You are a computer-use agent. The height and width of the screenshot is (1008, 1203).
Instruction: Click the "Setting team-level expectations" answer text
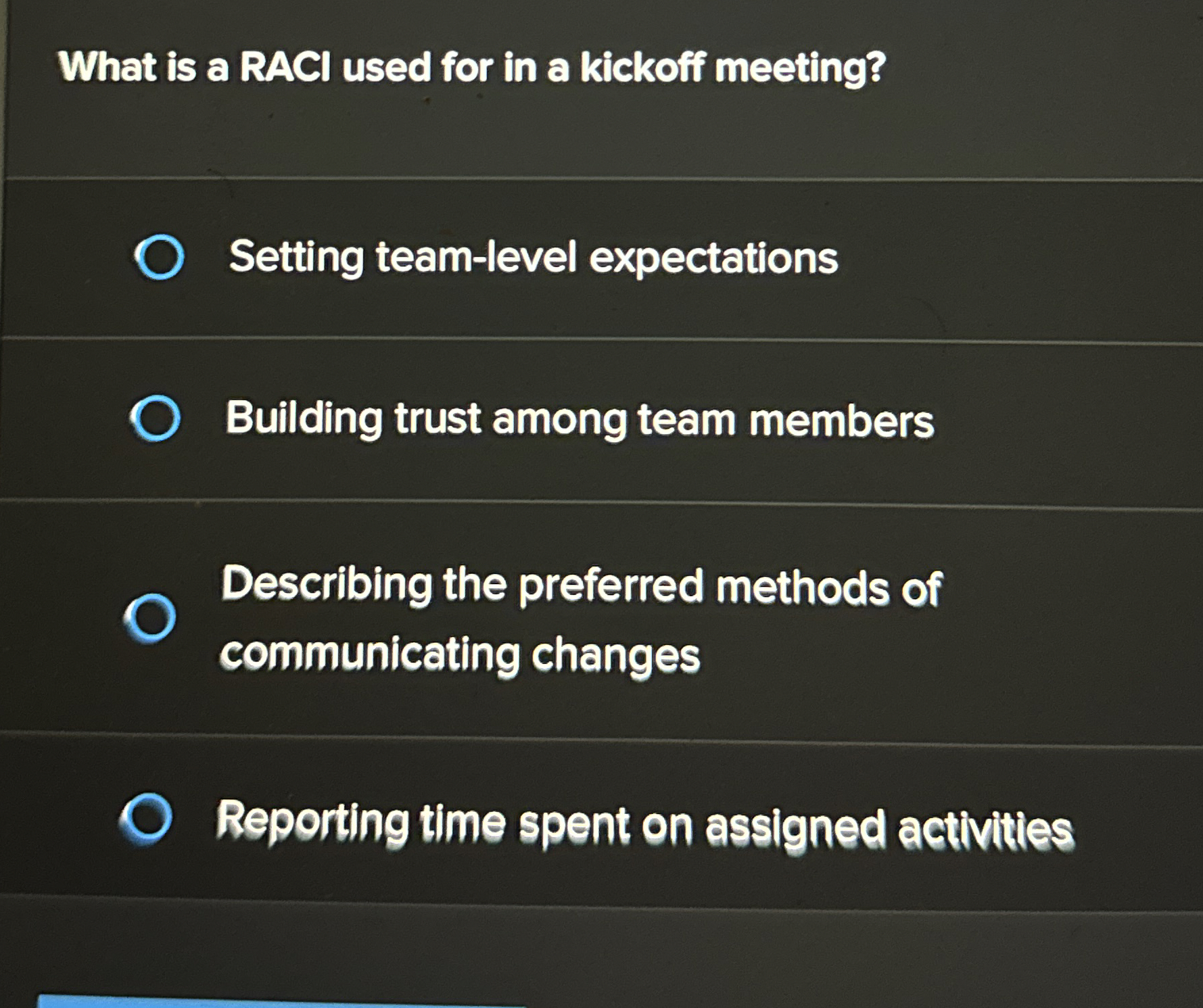533,258
